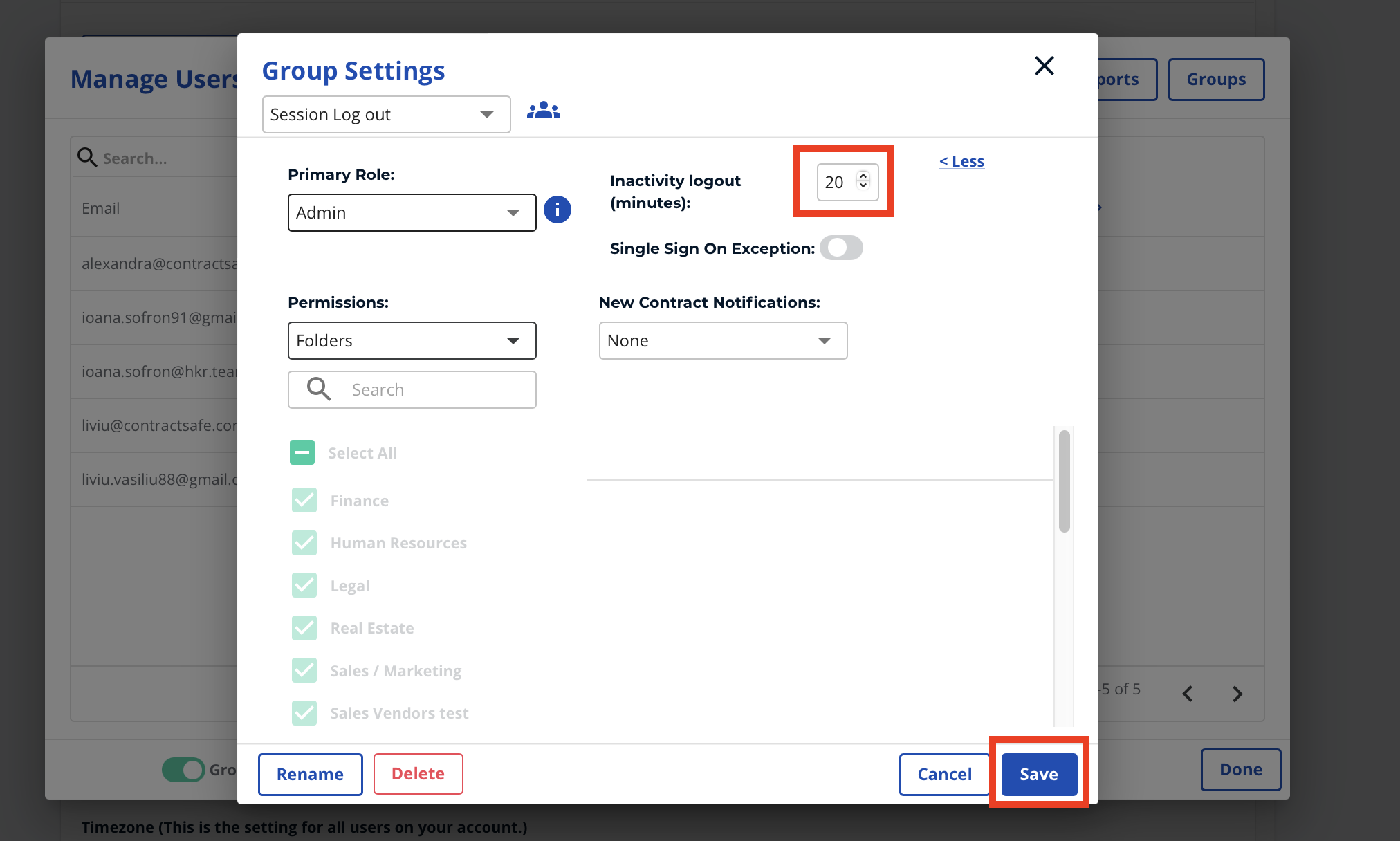
Task: Click the magnifier icon in the Permissions search bar
Action: tap(318, 389)
